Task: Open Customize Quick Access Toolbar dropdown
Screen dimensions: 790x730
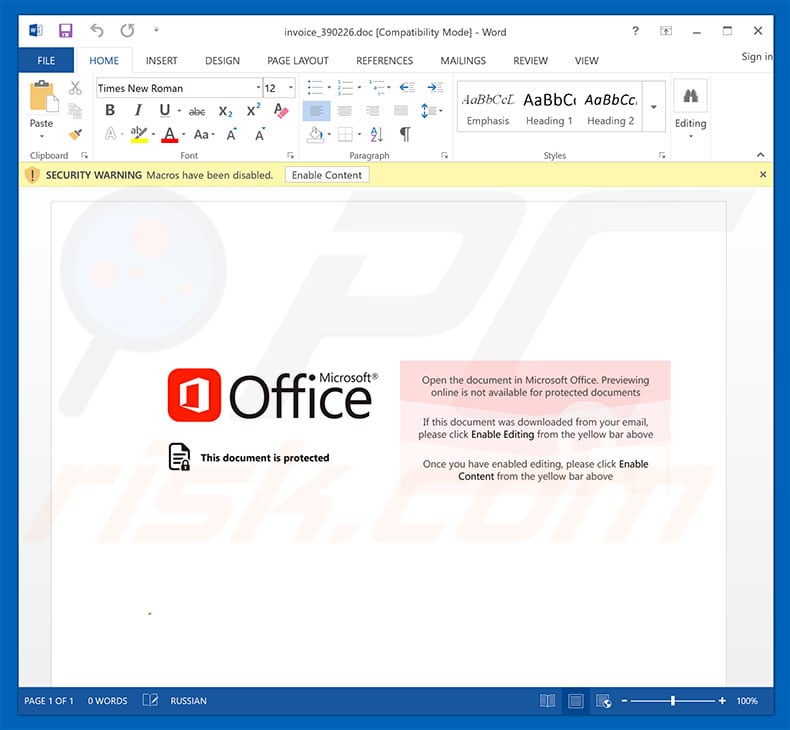Action: tap(156, 30)
